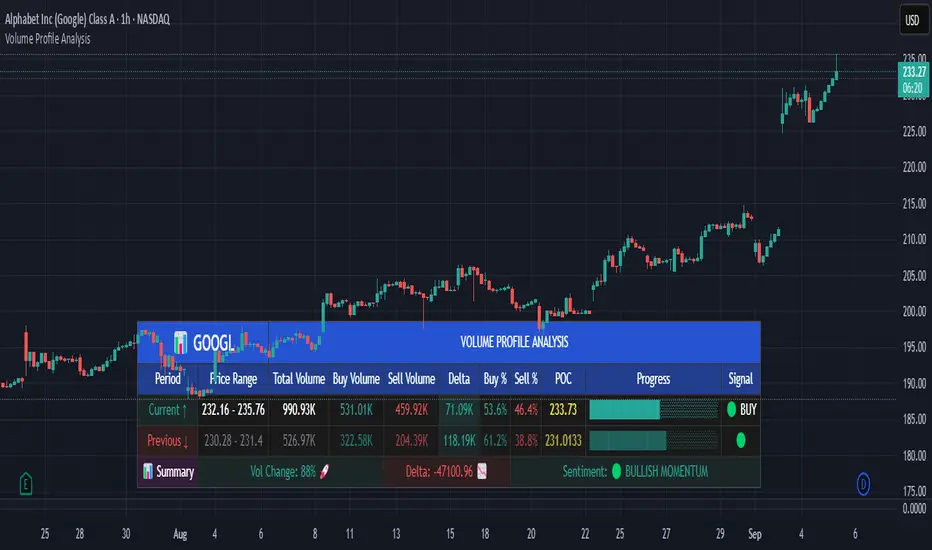Click the Buy % column header

(495, 379)
